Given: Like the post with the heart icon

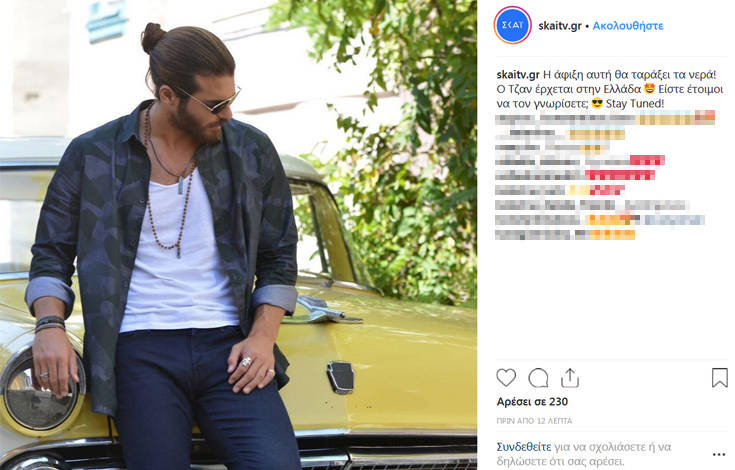Looking at the screenshot, I should pyautogui.click(x=506, y=377).
